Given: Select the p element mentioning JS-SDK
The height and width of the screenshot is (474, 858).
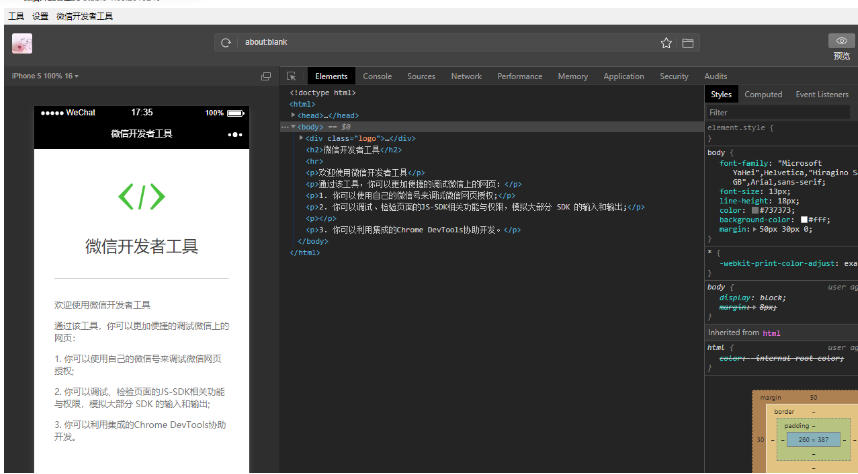Looking at the screenshot, I should tap(475, 207).
